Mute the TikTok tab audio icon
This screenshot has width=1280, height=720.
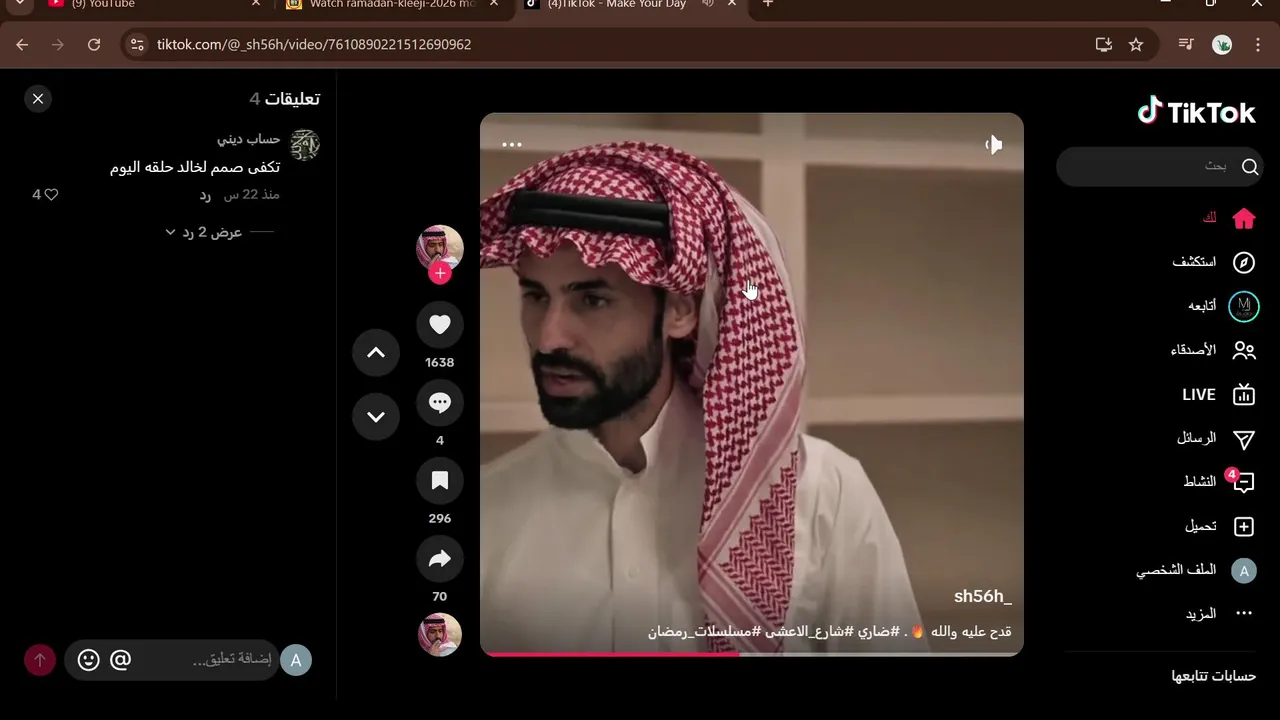(x=707, y=4)
